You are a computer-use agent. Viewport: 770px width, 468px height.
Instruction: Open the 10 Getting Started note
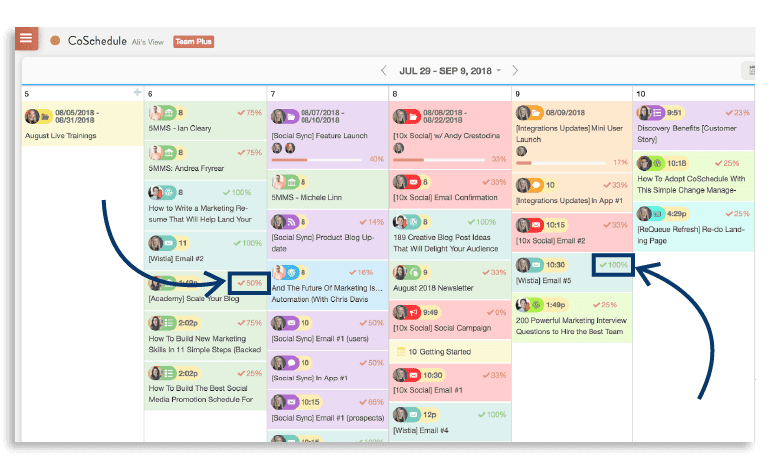click(x=449, y=352)
